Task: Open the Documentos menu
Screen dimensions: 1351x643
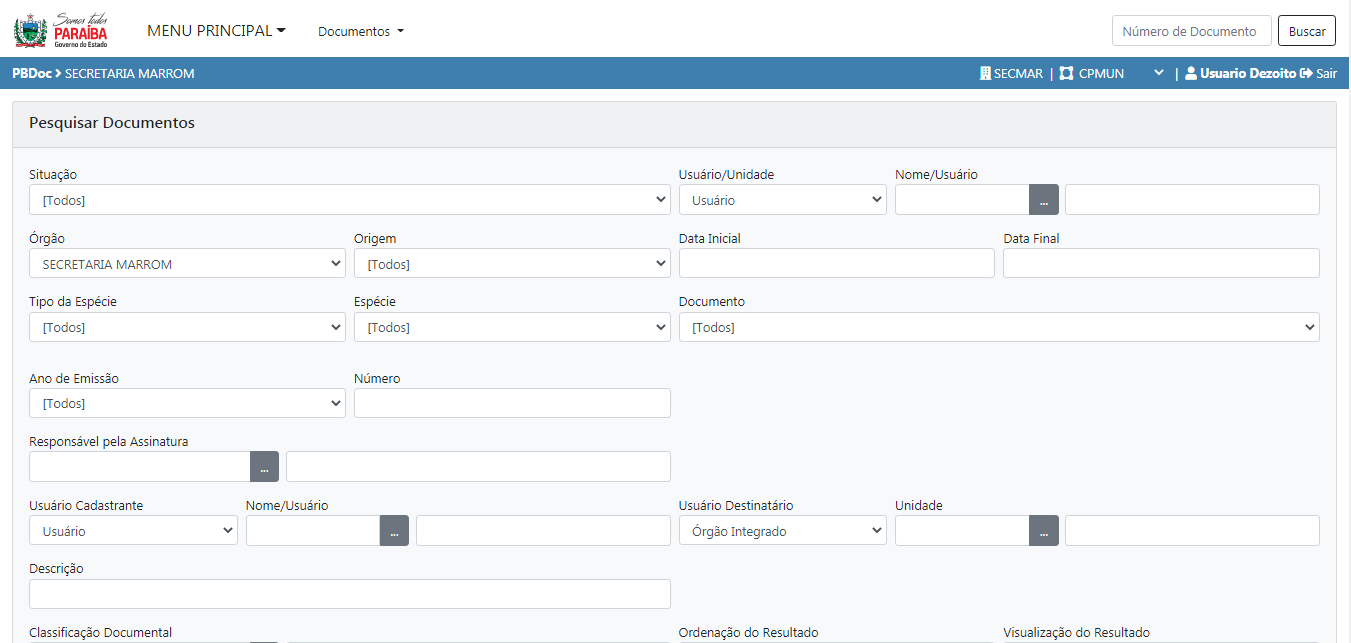Action: click(361, 31)
